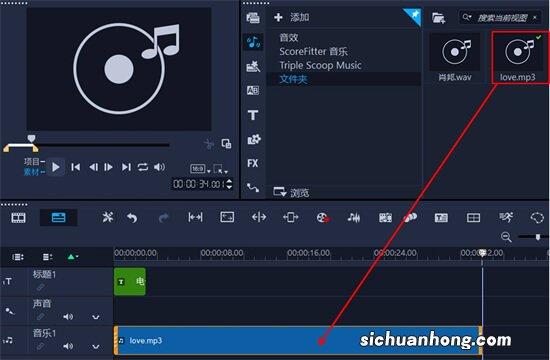Toggle the library panel pin
The height and width of the screenshot is (360, 550).
click(x=413, y=17)
